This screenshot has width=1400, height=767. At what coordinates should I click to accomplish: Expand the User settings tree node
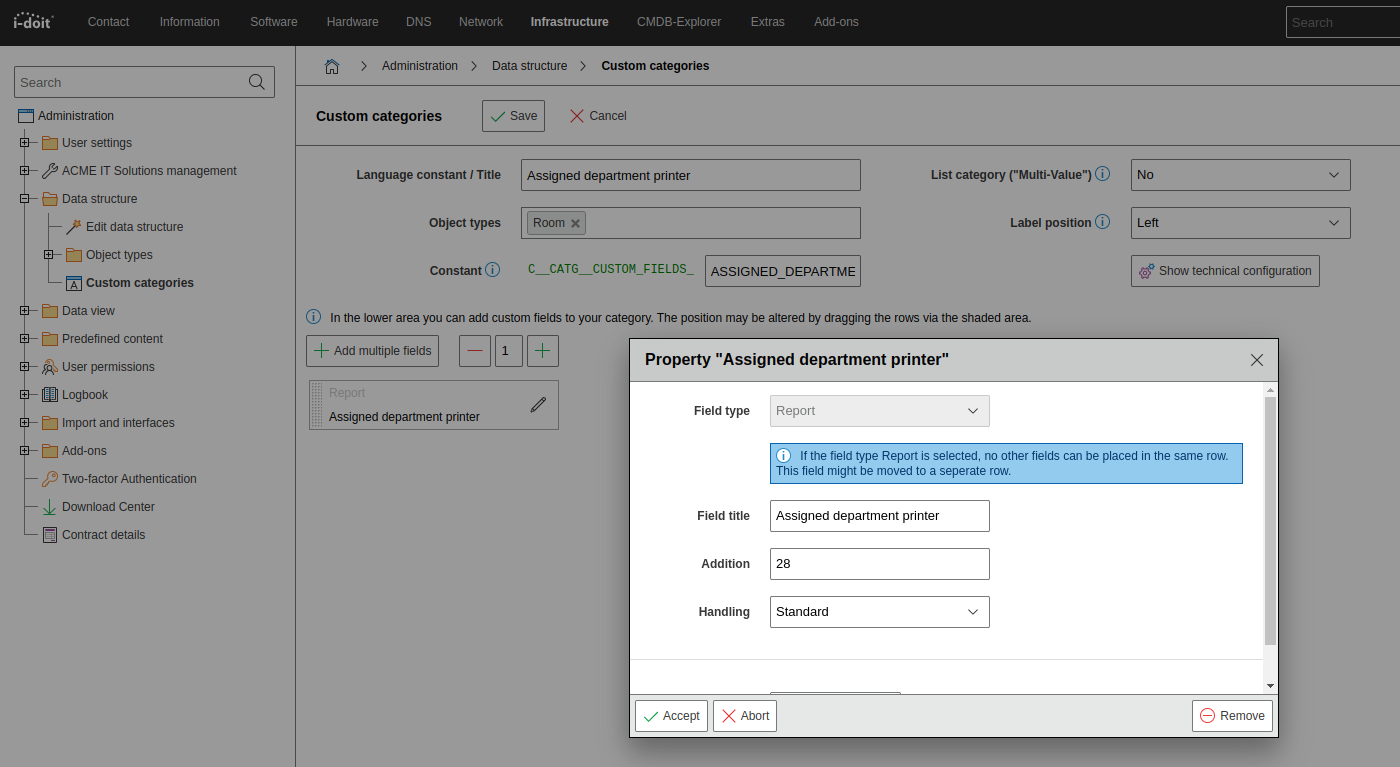(x=24, y=143)
